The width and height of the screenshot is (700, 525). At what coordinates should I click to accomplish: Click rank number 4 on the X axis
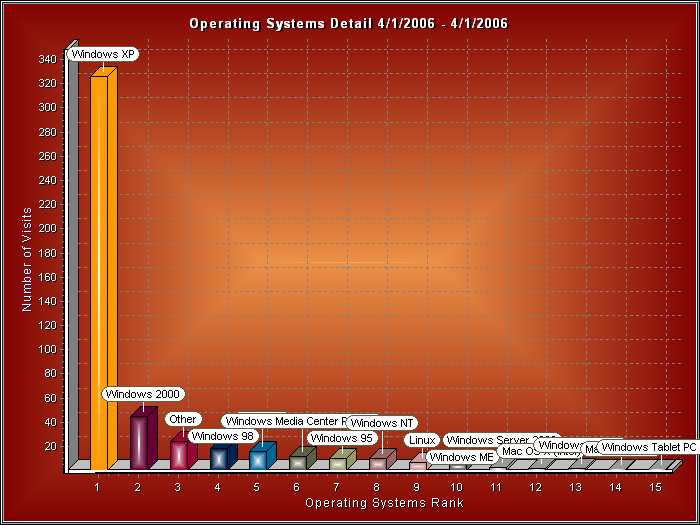[x=217, y=487]
